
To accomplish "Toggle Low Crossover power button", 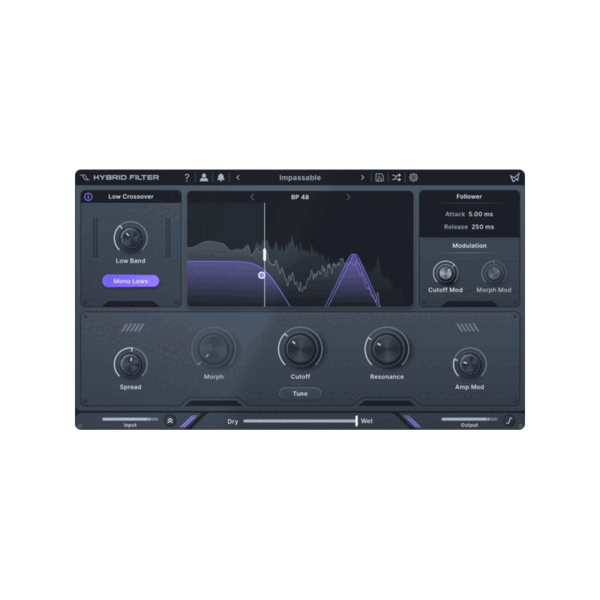I will click(x=88, y=197).
